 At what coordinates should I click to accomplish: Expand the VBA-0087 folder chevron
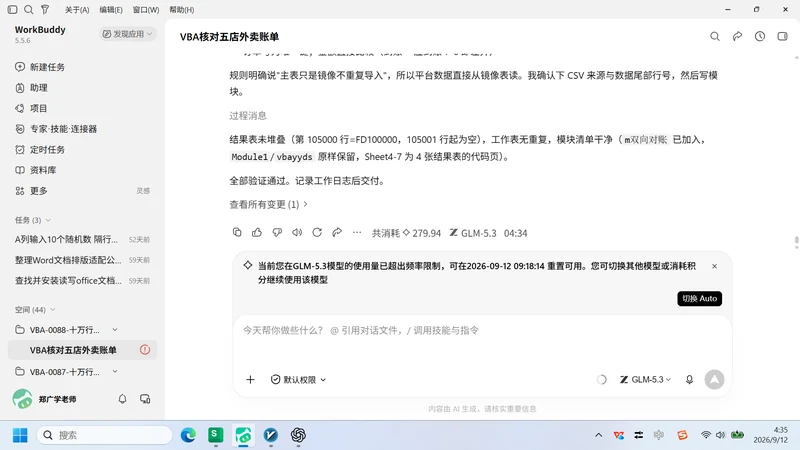click(x=115, y=372)
